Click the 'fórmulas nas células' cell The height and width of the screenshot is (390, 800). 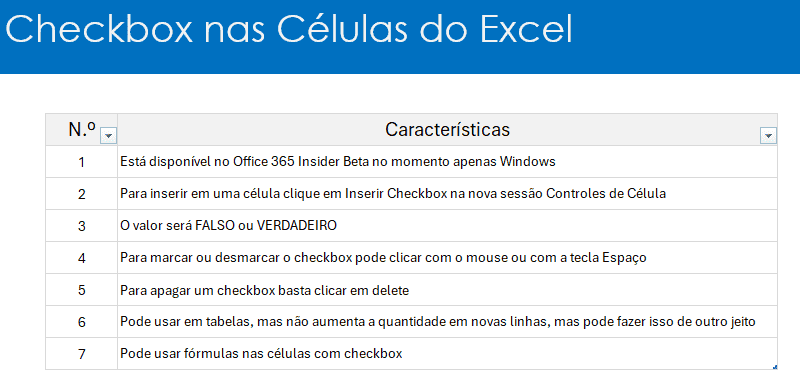[447, 354]
